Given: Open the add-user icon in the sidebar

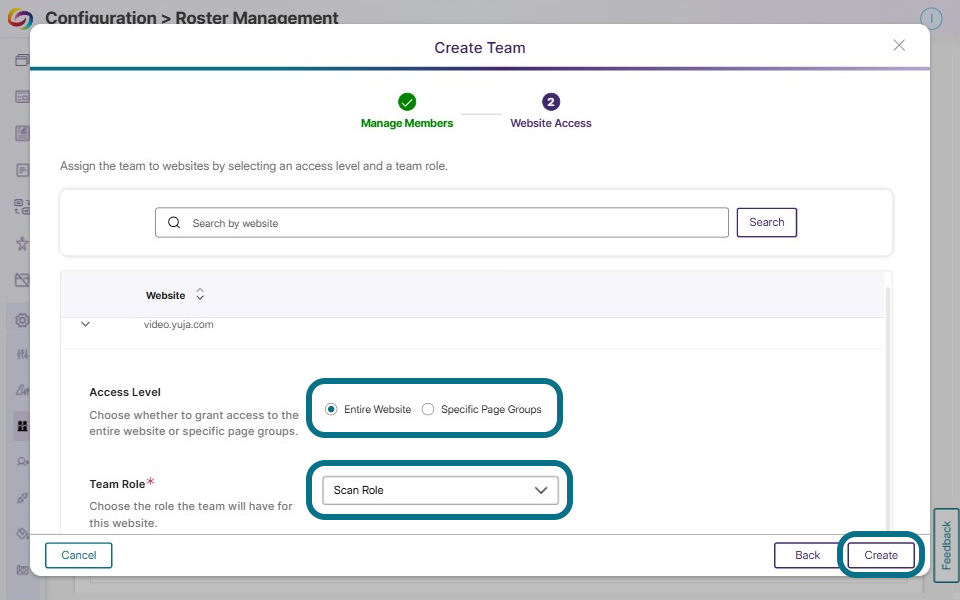Looking at the screenshot, I should click(22, 462).
